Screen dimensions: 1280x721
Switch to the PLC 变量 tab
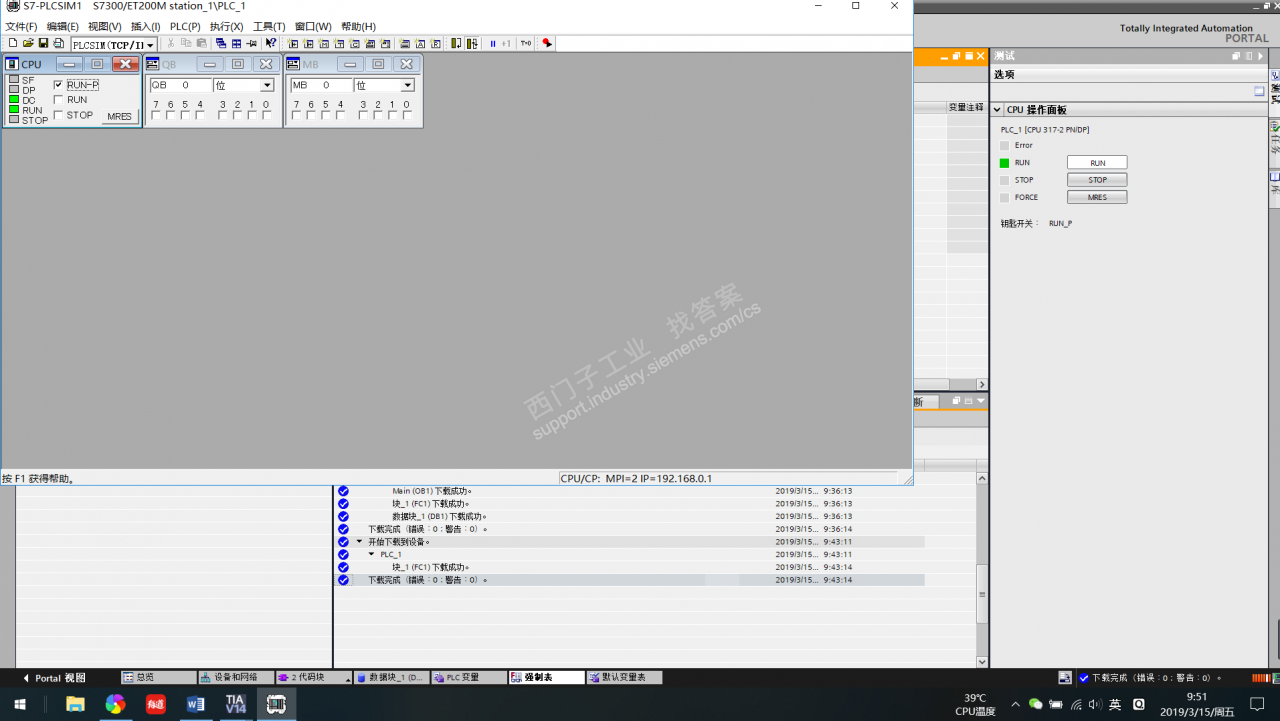[469, 678]
